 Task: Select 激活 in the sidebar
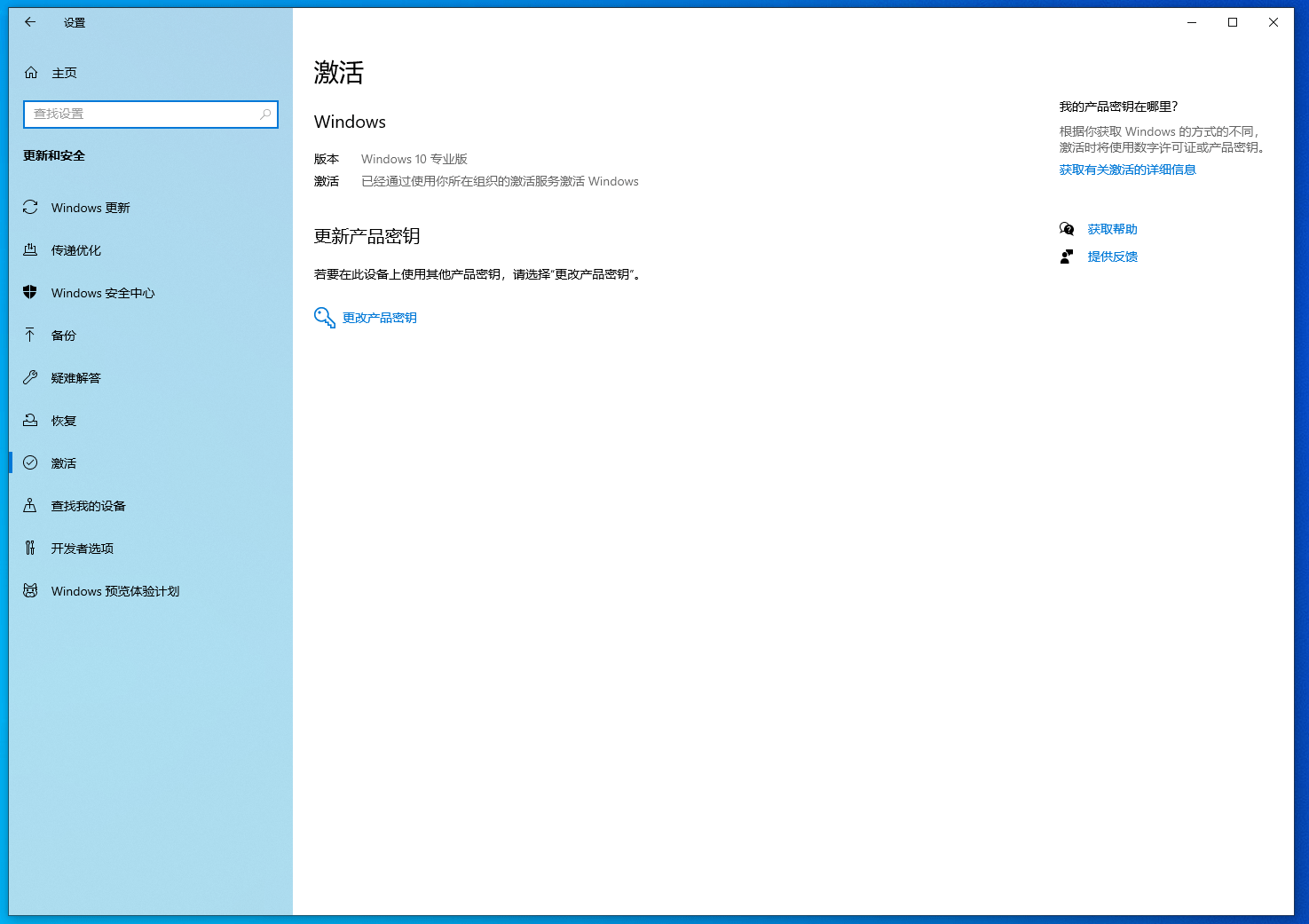[151, 463]
